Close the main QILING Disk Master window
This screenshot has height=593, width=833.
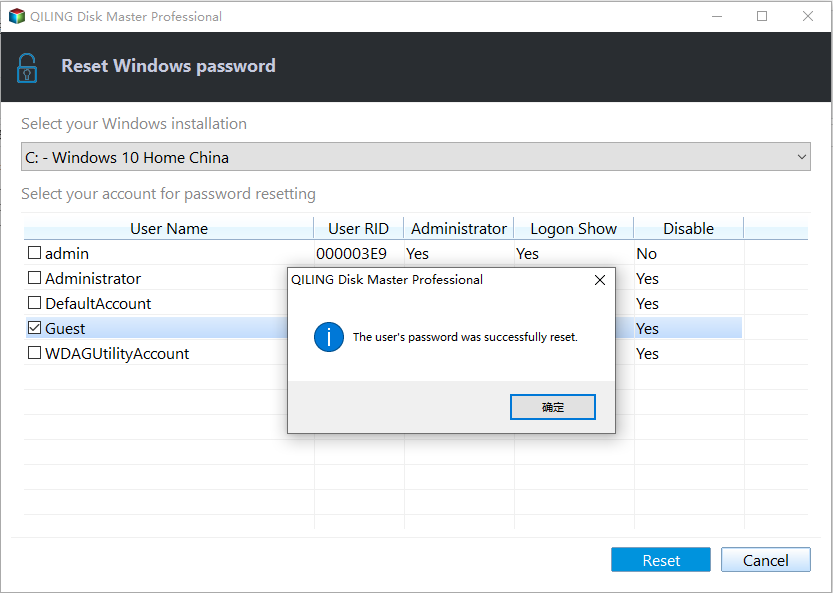[x=808, y=16]
